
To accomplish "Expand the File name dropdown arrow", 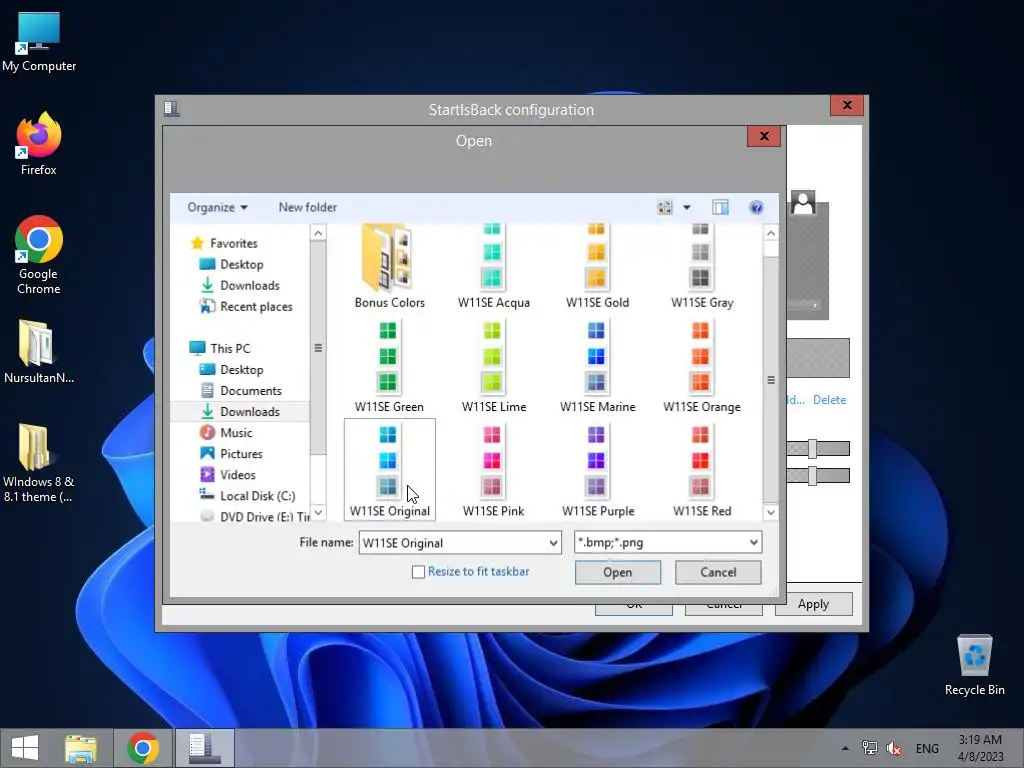I will pyautogui.click(x=553, y=543).
